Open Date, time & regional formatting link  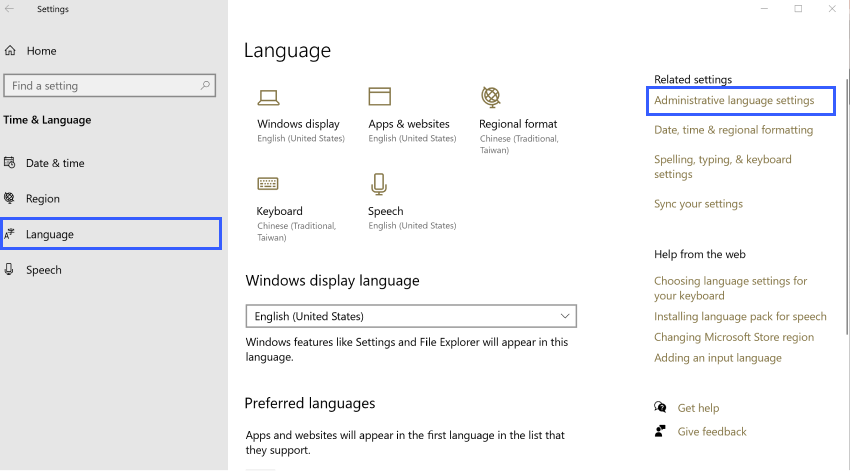click(733, 130)
